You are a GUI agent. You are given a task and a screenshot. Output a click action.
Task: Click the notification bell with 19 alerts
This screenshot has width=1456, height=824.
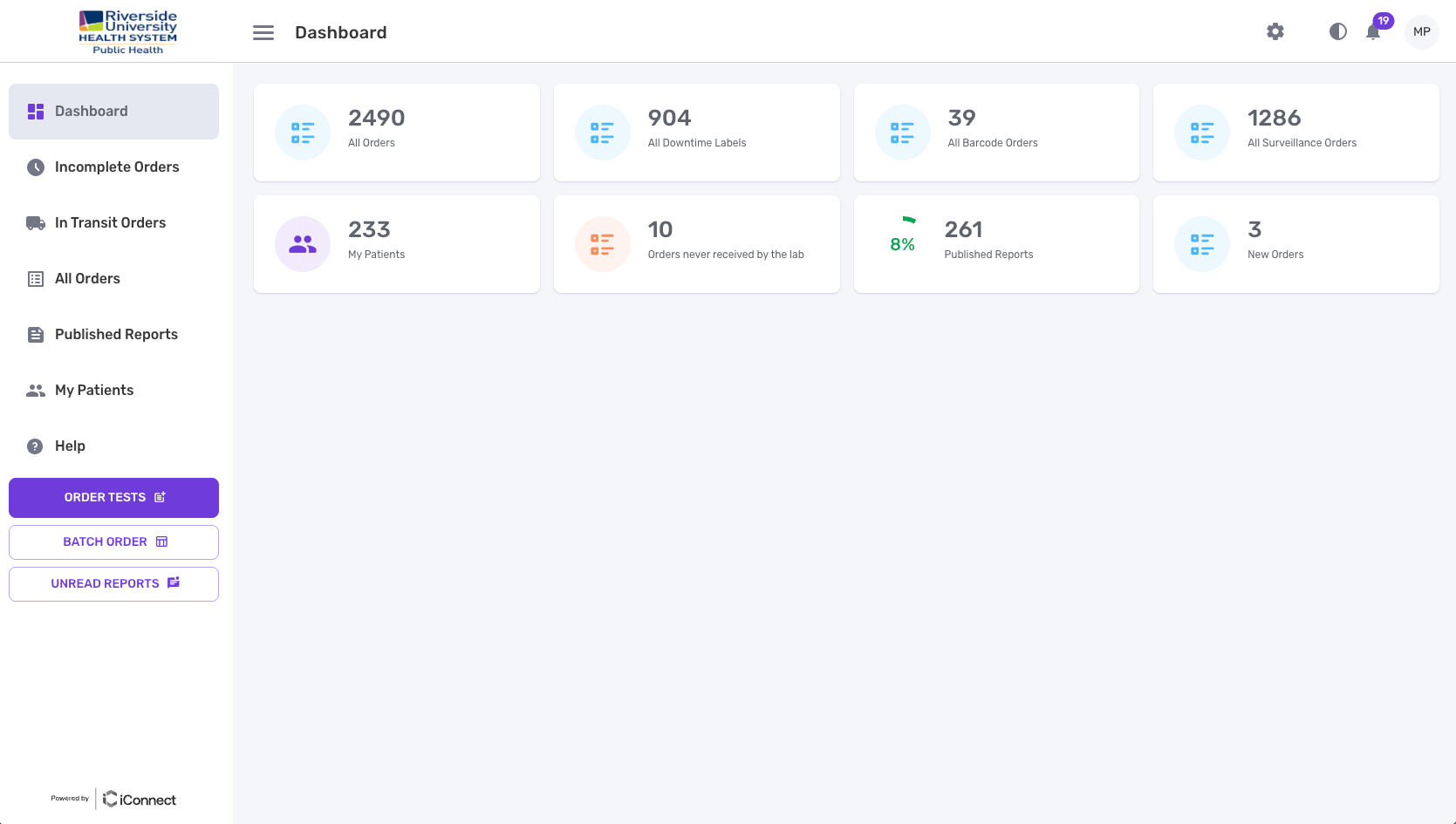click(1372, 33)
